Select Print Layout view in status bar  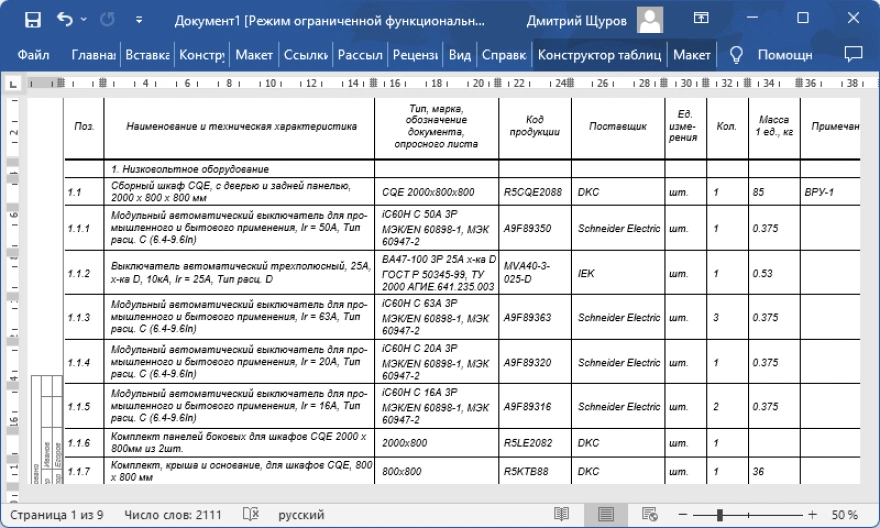[x=605, y=515]
